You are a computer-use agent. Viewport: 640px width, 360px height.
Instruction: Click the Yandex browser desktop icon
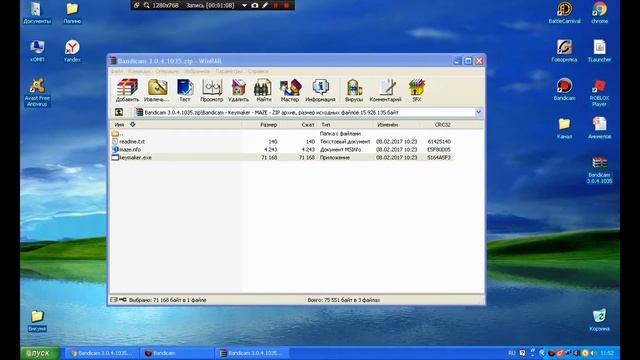(72, 51)
